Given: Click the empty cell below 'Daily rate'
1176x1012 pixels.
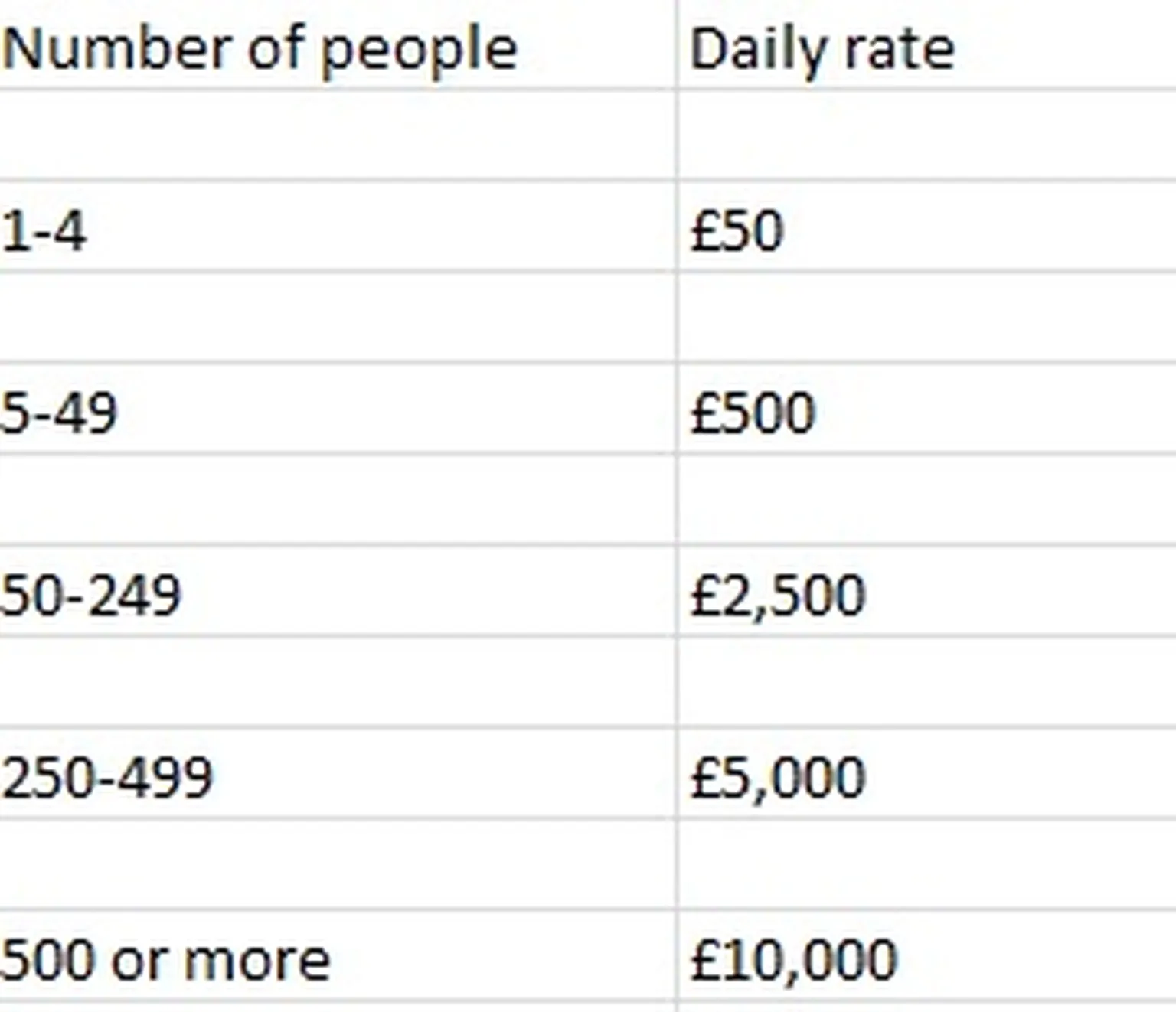Looking at the screenshot, I should [x=926, y=135].
